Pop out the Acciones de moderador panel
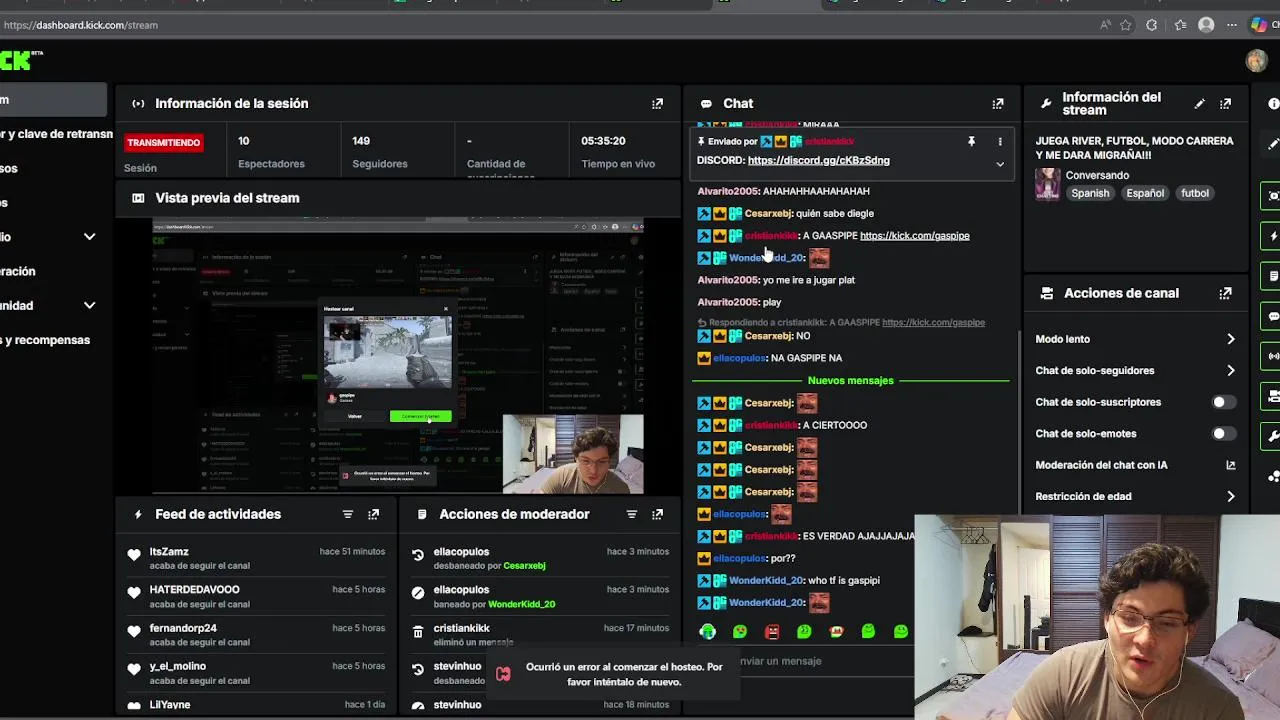 657,515
